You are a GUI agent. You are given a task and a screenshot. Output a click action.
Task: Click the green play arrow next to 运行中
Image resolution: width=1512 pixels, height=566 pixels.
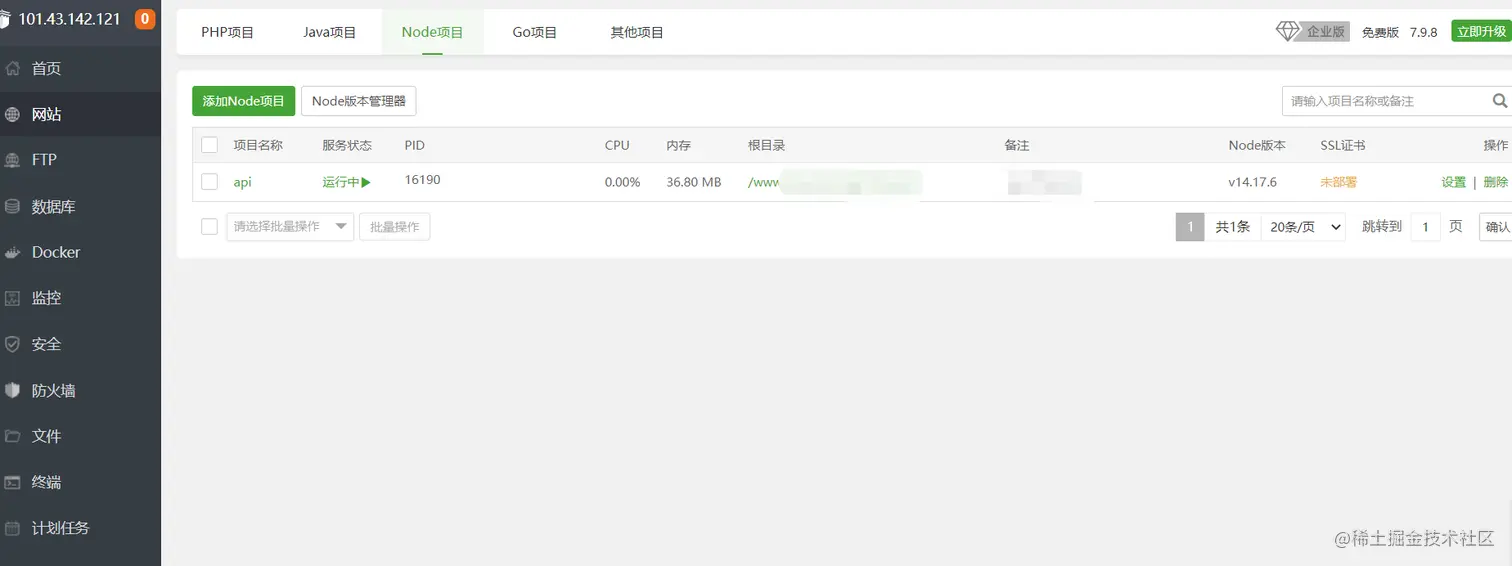[366, 182]
